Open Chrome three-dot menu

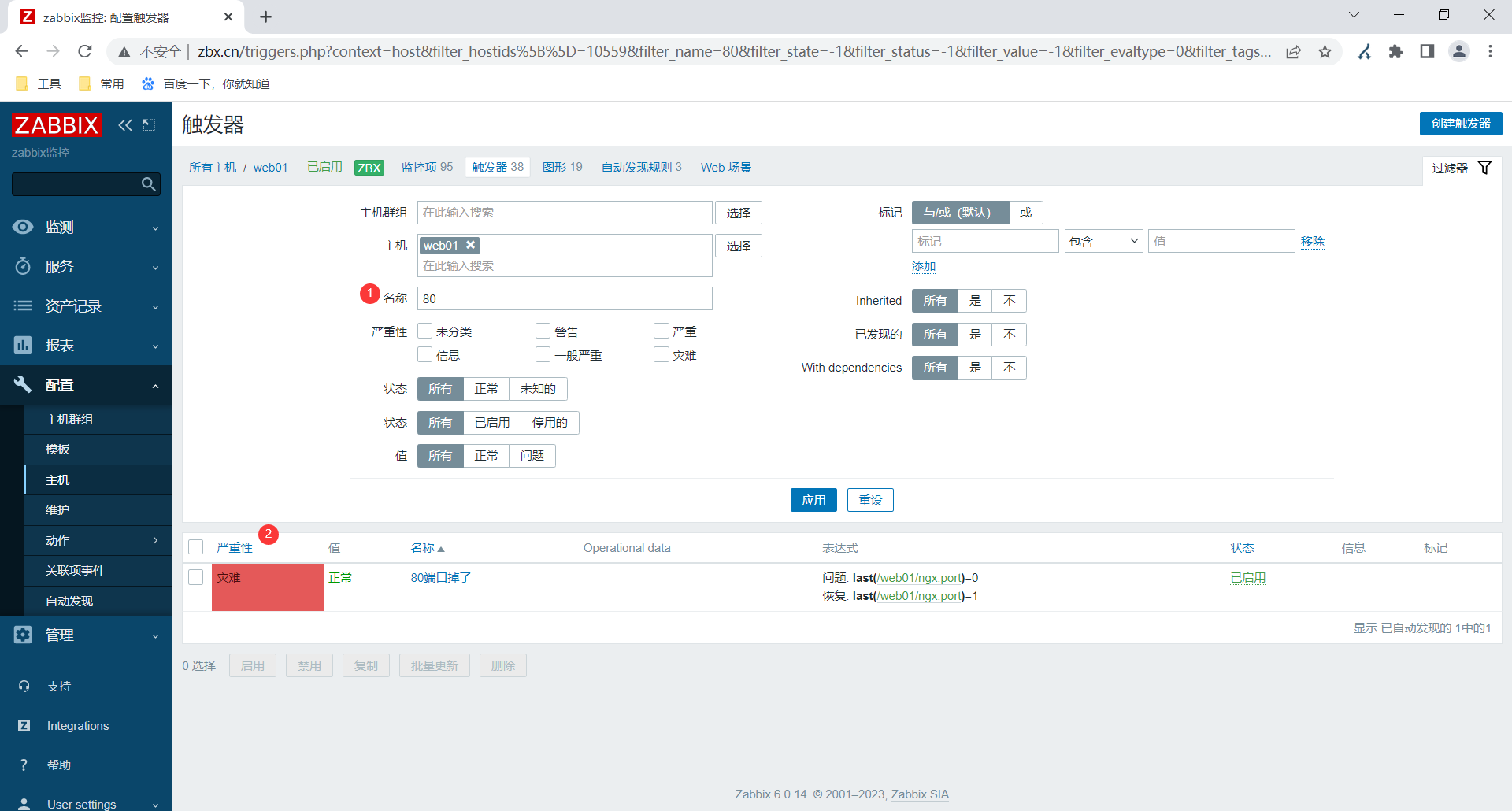coord(1490,51)
